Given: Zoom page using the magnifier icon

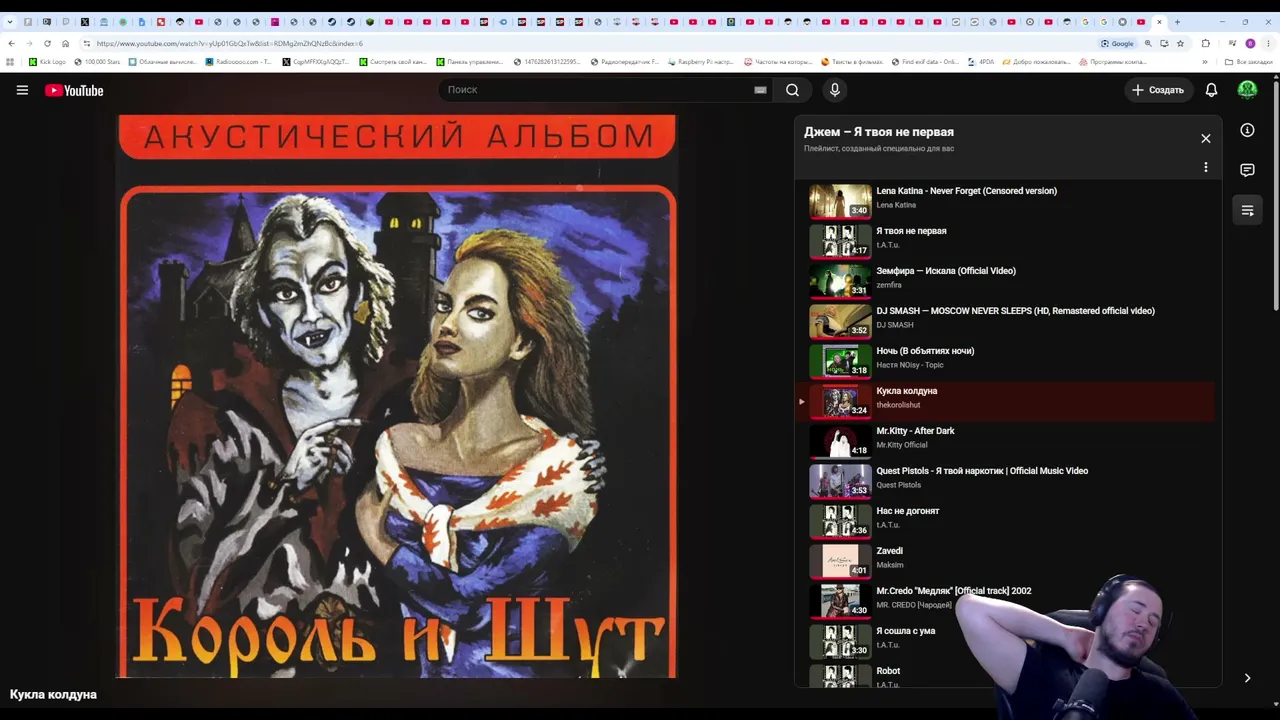Looking at the screenshot, I should 1148,43.
